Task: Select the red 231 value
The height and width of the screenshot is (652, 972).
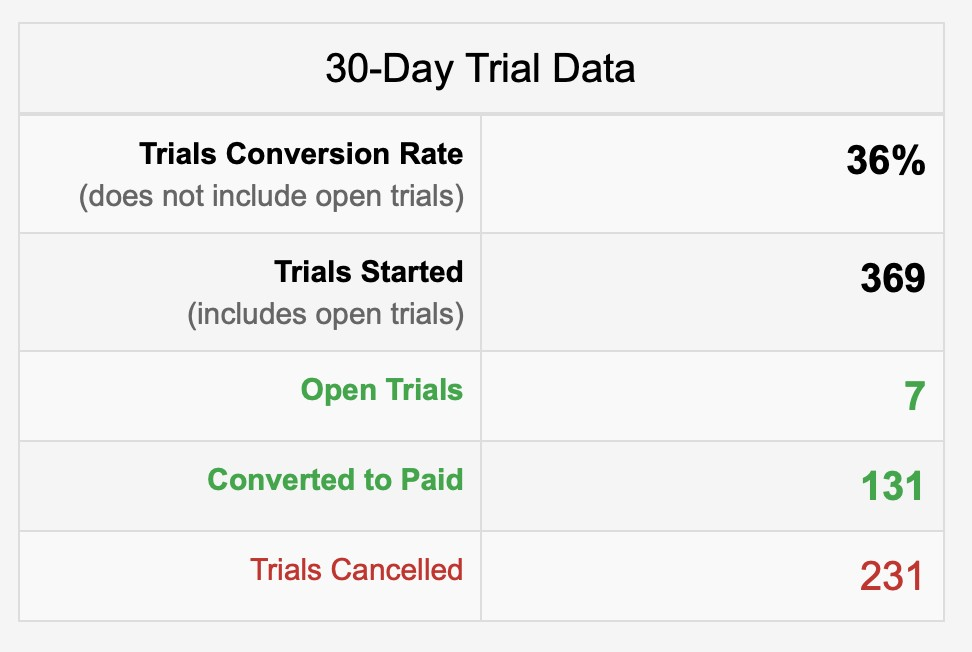Action: (x=892, y=576)
